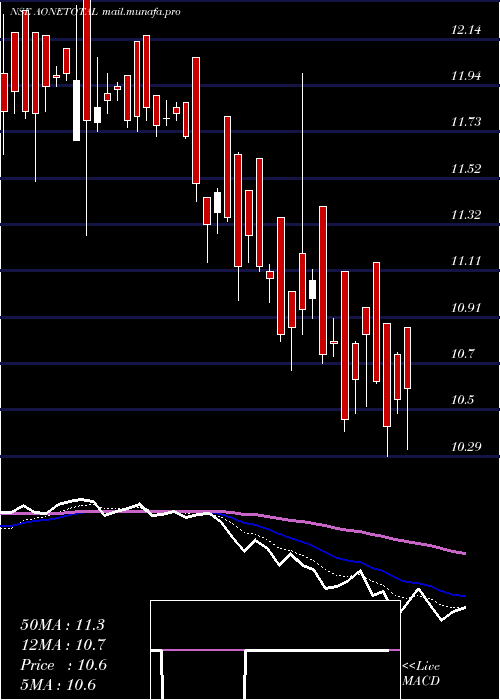Select the 11.32 price axis label

(466, 215)
